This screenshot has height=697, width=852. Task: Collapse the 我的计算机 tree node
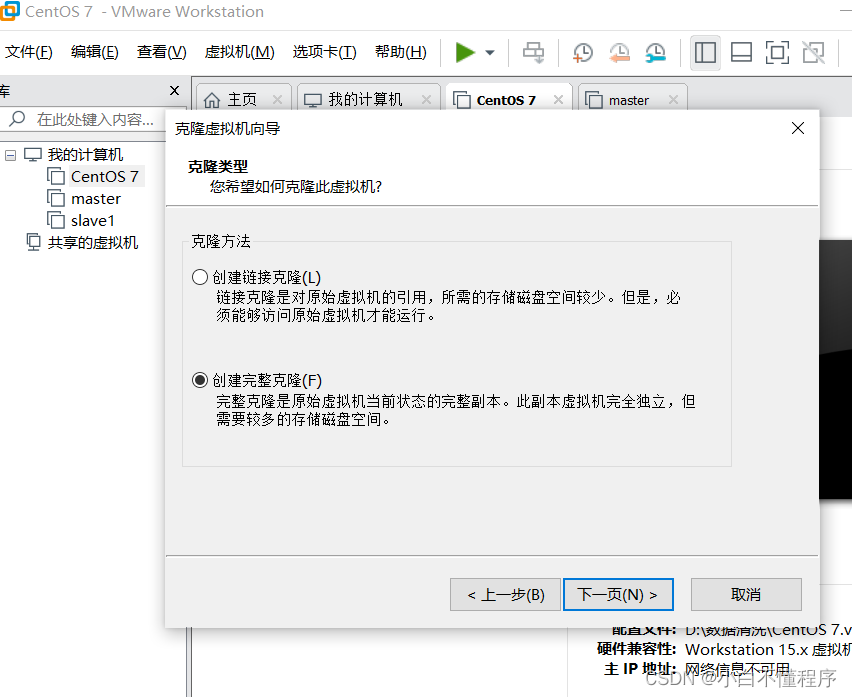click(x=10, y=155)
